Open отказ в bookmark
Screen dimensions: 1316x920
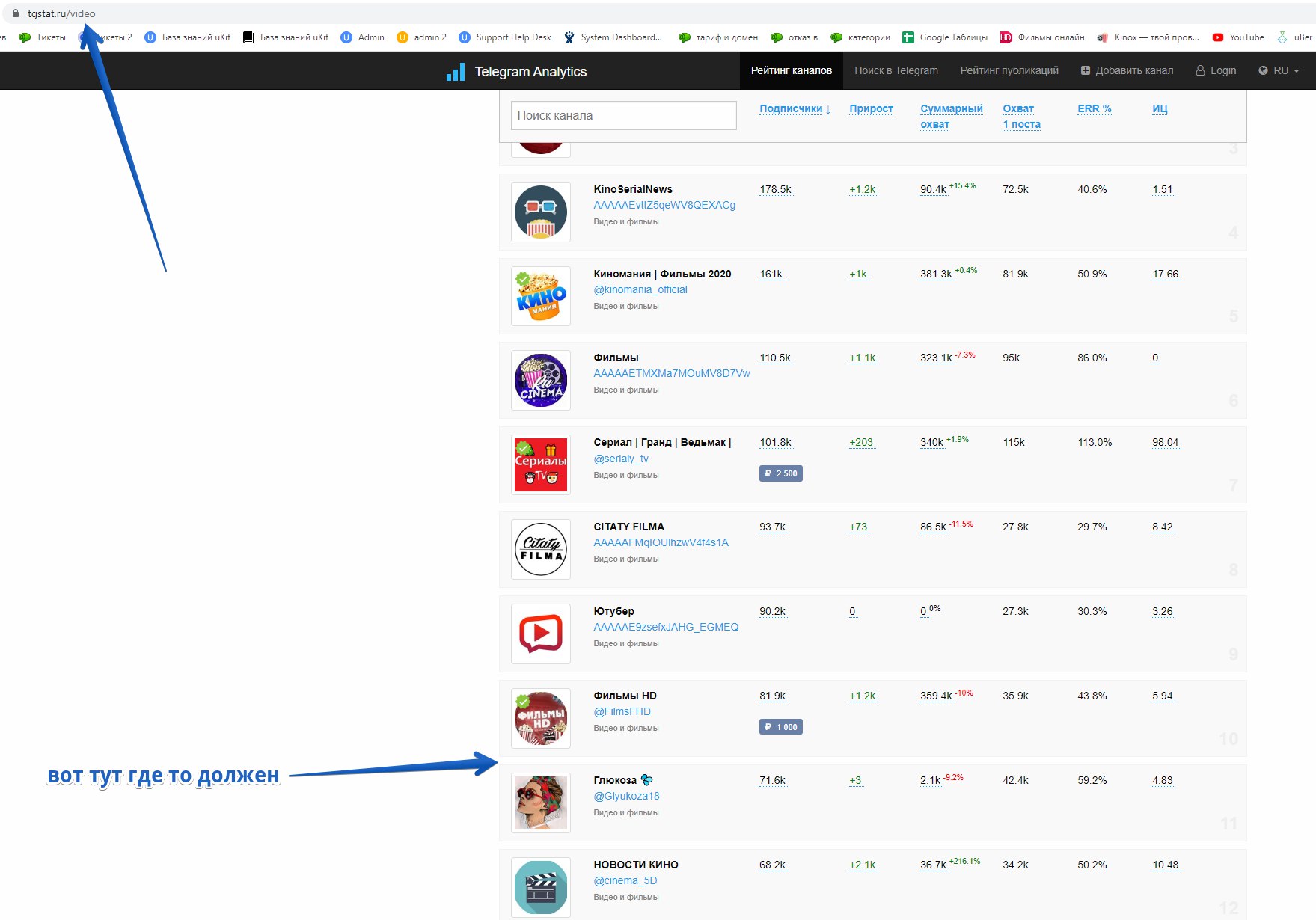[795, 37]
